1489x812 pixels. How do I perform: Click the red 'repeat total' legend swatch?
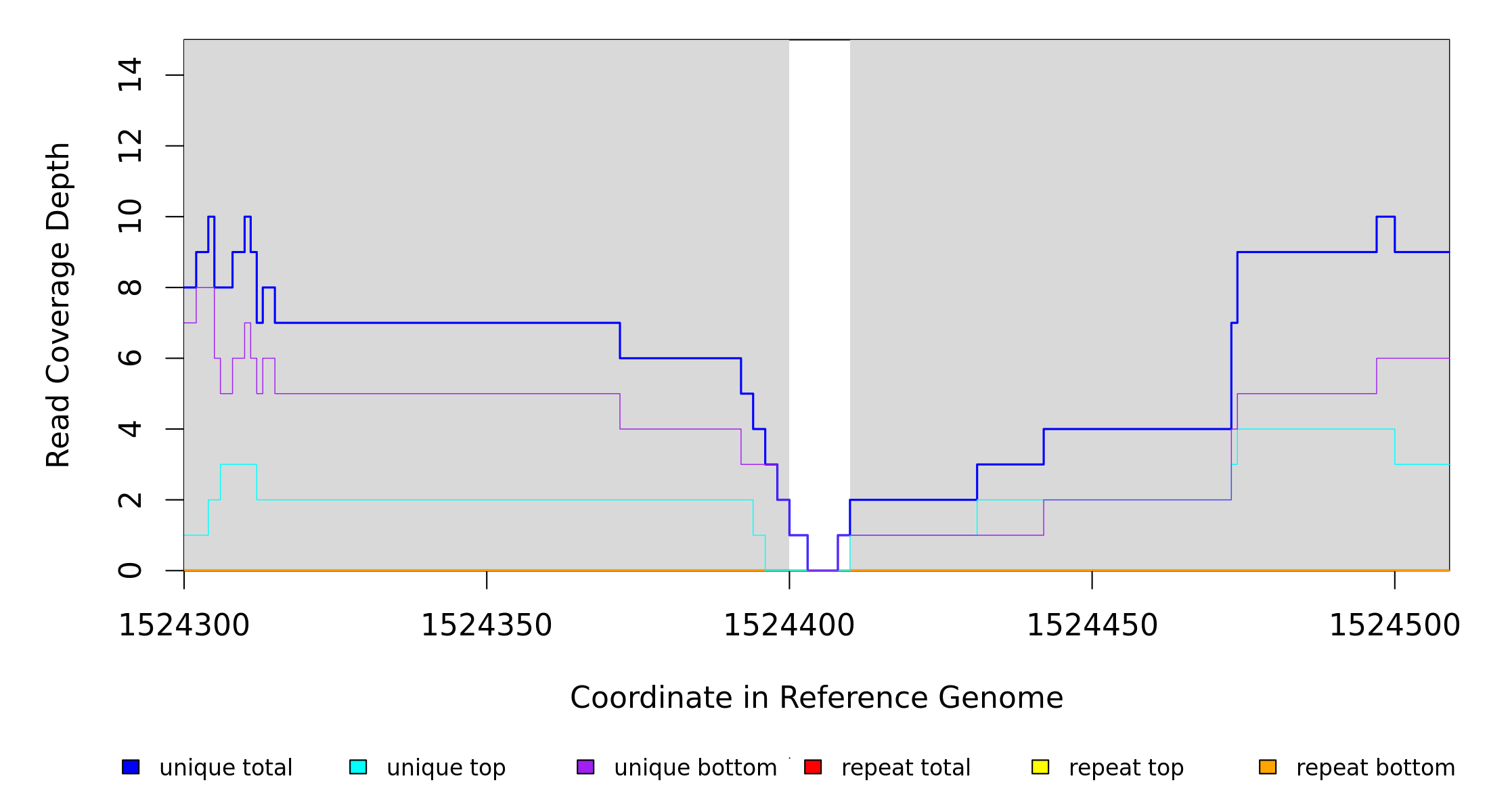[813, 767]
